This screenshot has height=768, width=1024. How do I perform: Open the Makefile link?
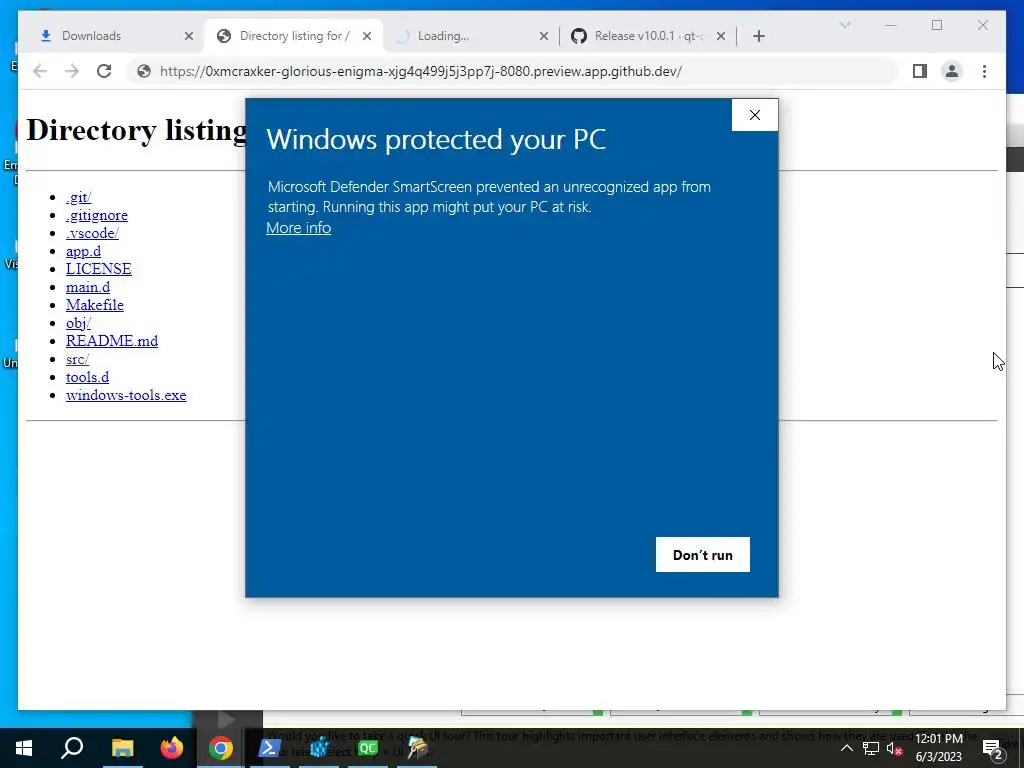[95, 305]
